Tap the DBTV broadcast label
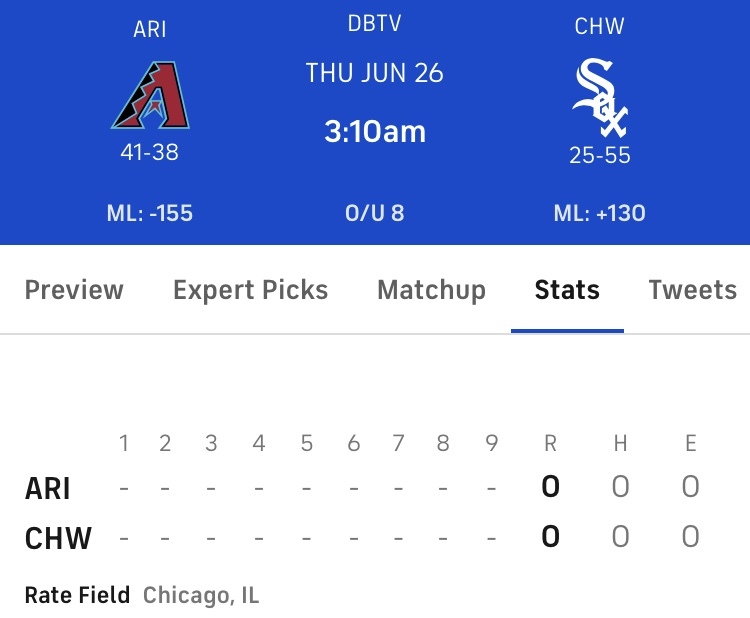The width and height of the screenshot is (750, 618). pyautogui.click(x=375, y=23)
